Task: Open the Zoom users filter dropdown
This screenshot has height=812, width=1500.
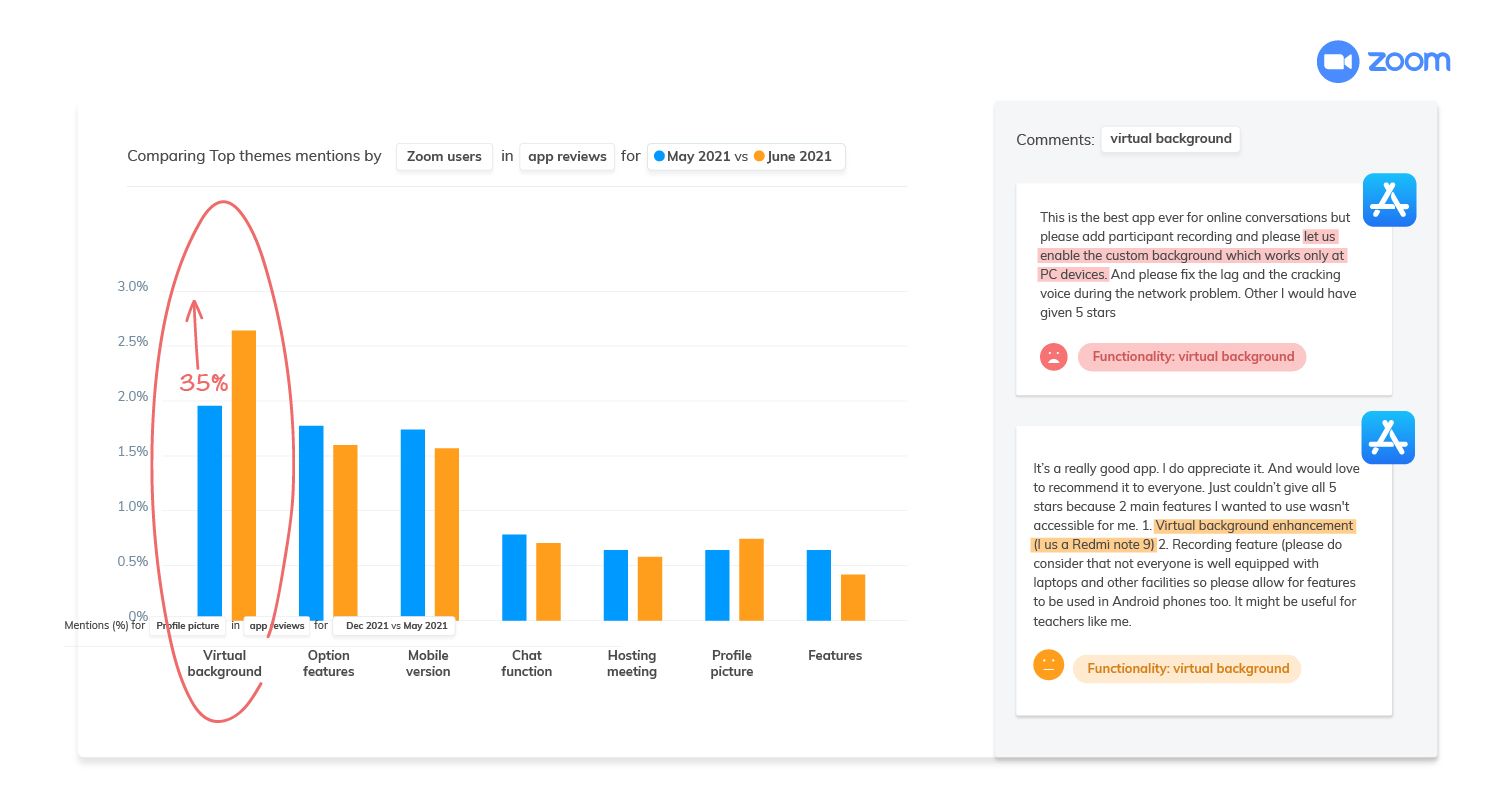Action: 445,157
